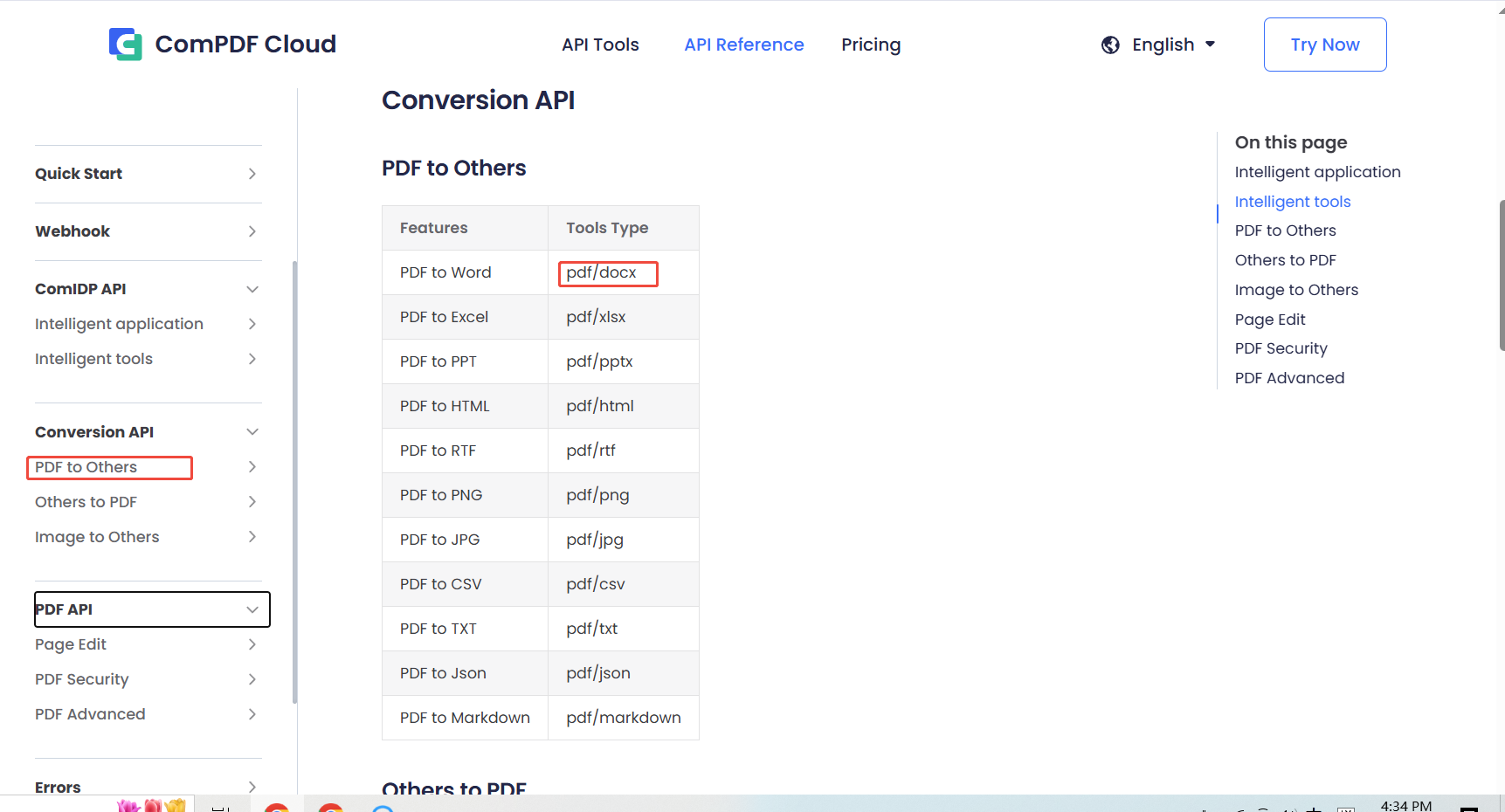Expand the Webhook section
This screenshot has width=1505, height=812.
coord(252,231)
